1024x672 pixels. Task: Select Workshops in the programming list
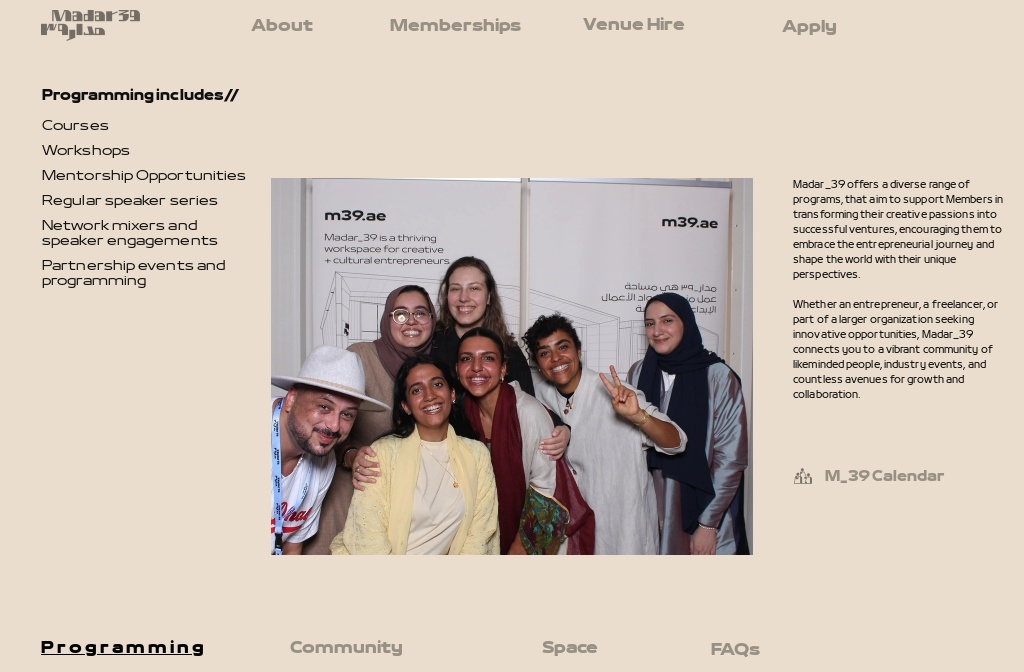tap(86, 150)
